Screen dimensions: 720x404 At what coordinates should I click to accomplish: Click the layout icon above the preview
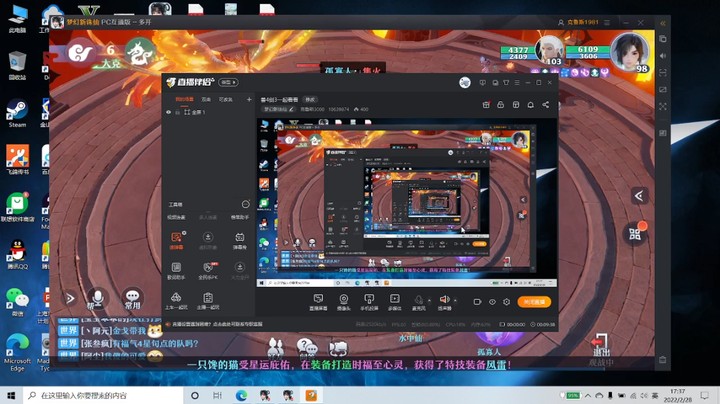(x=516, y=105)
